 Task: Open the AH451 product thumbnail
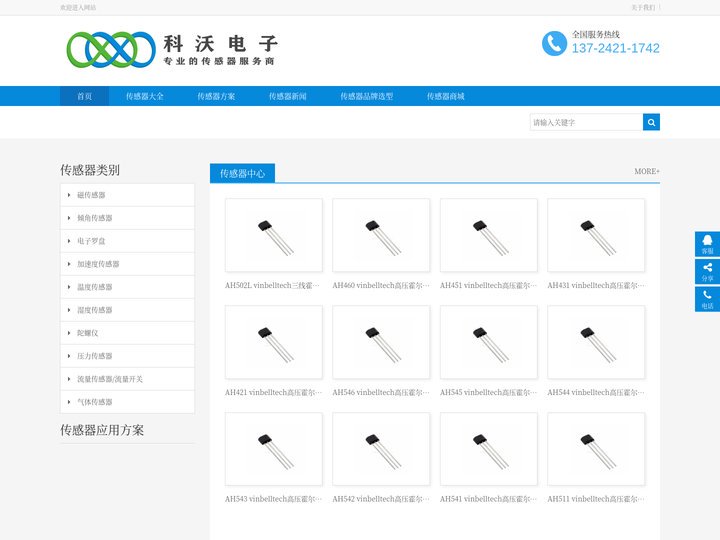coord(489,235)
